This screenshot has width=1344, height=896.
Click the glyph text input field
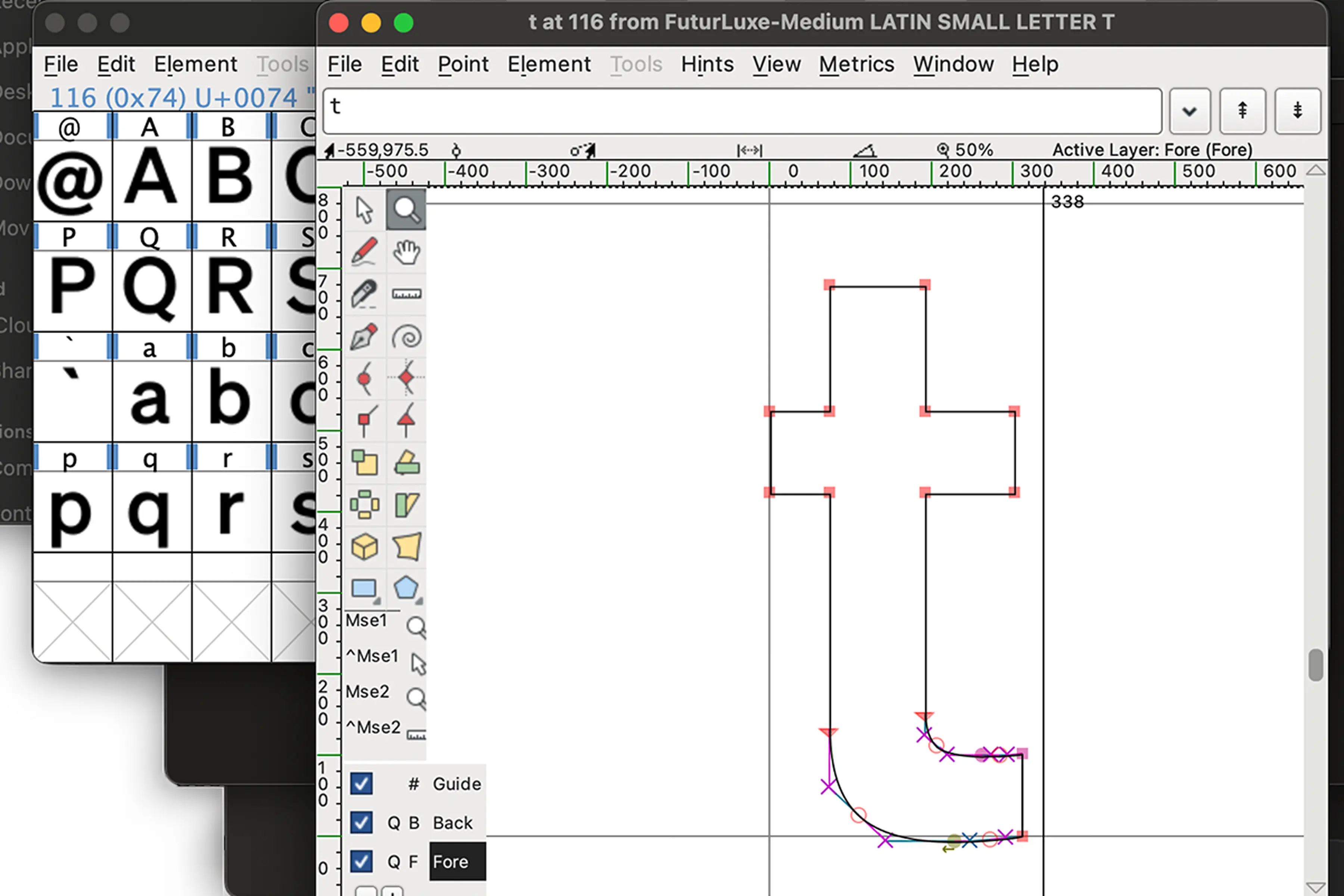pyautogui.click(x=742, y=111)
